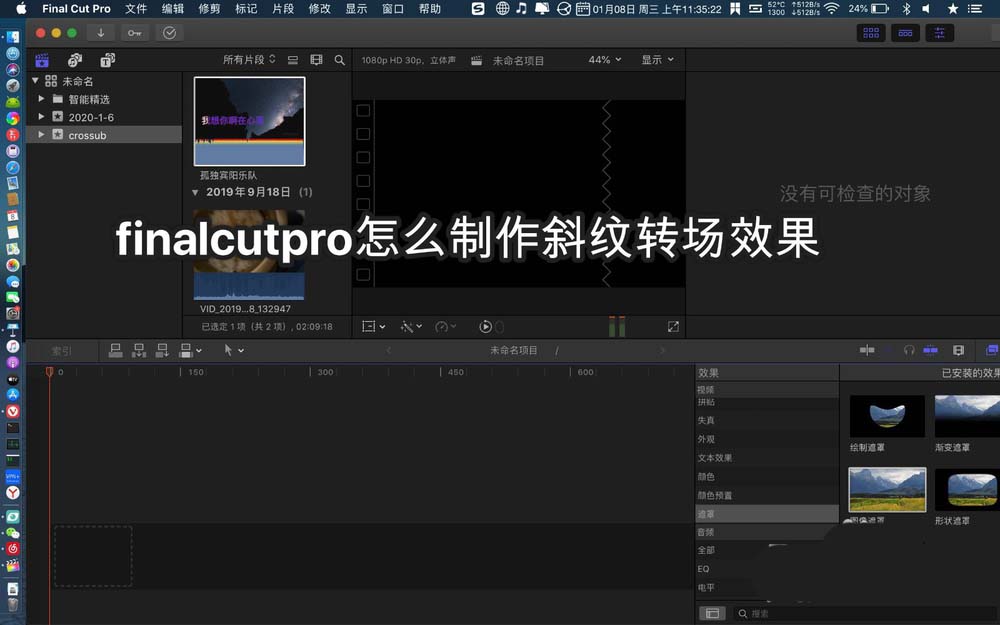The width and height of the screenshot is (1000, 625).
Task: Show the Libraries sidebar clapper icon
Action: (x=42, y=60)
